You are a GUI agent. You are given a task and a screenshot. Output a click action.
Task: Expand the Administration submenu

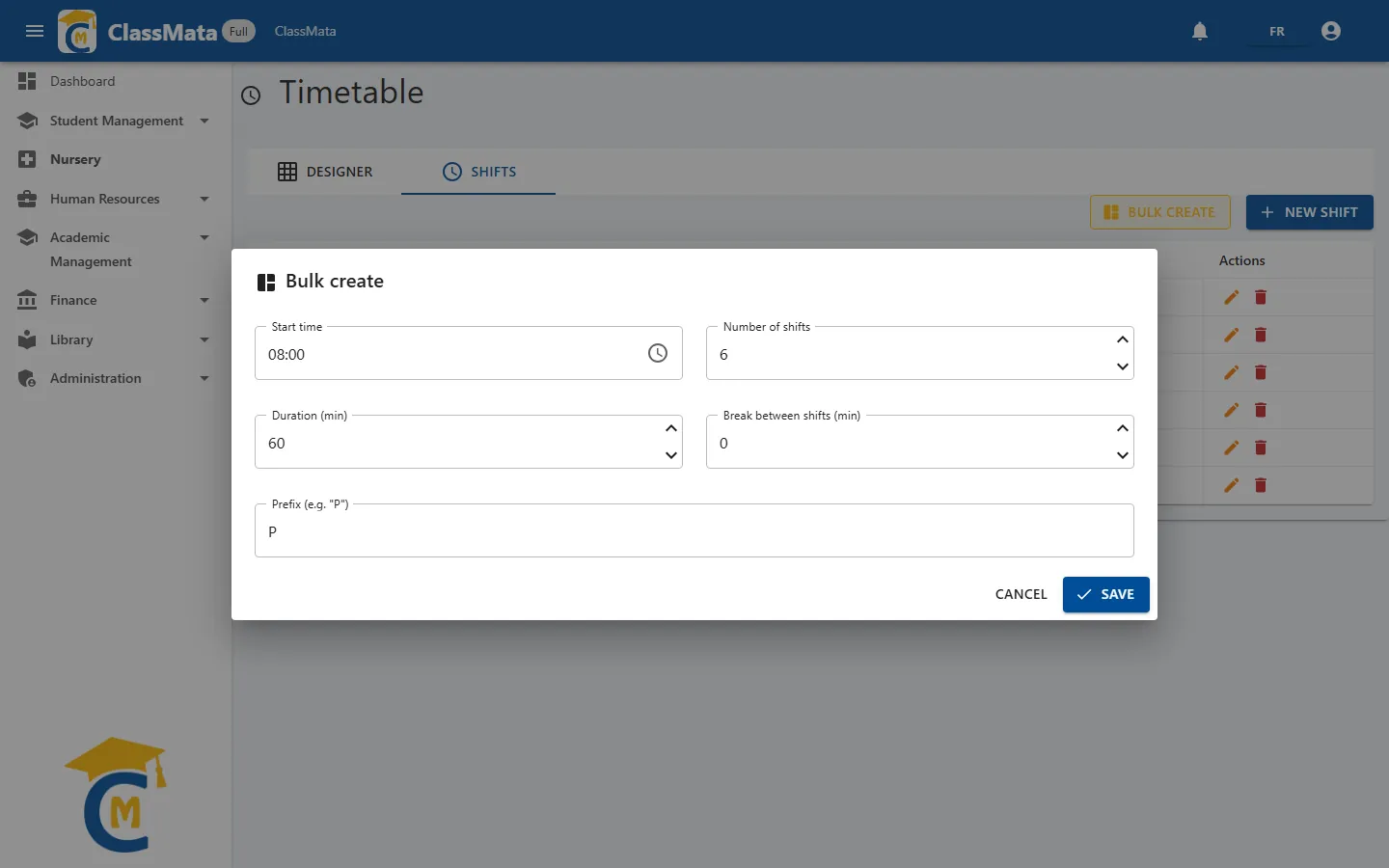tap(204, 378)
